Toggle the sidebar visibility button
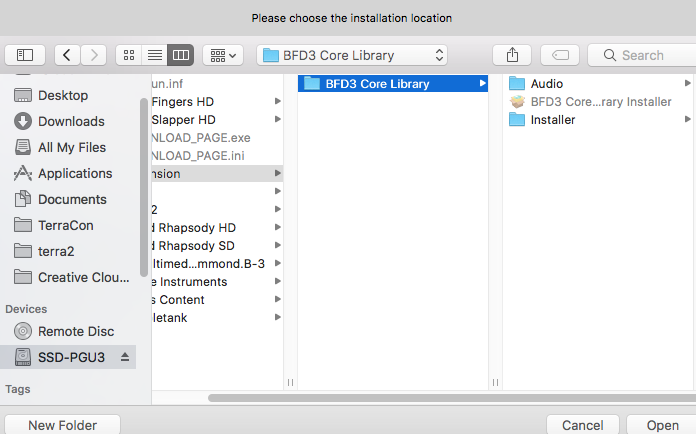Screen dimensions: 696x434 25,55
